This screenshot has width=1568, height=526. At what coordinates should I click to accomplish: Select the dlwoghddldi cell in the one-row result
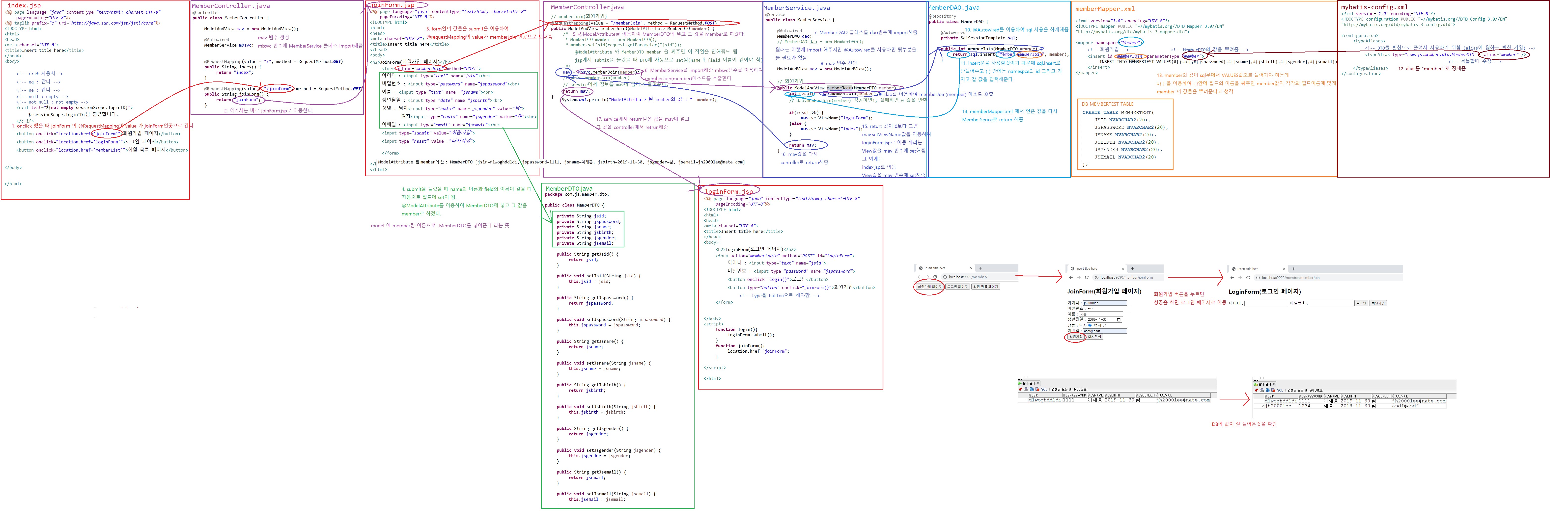click(x=1045, y=400)
